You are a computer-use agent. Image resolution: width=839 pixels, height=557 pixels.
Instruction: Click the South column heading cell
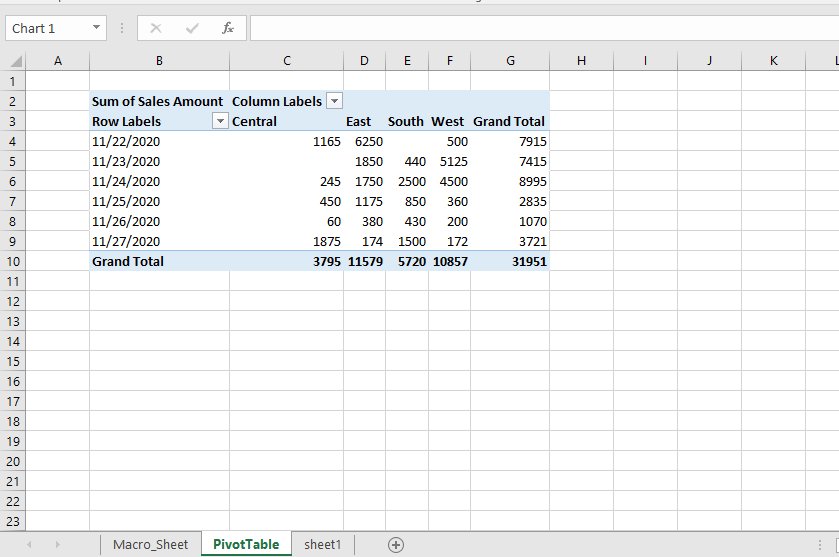click(407, 121)
